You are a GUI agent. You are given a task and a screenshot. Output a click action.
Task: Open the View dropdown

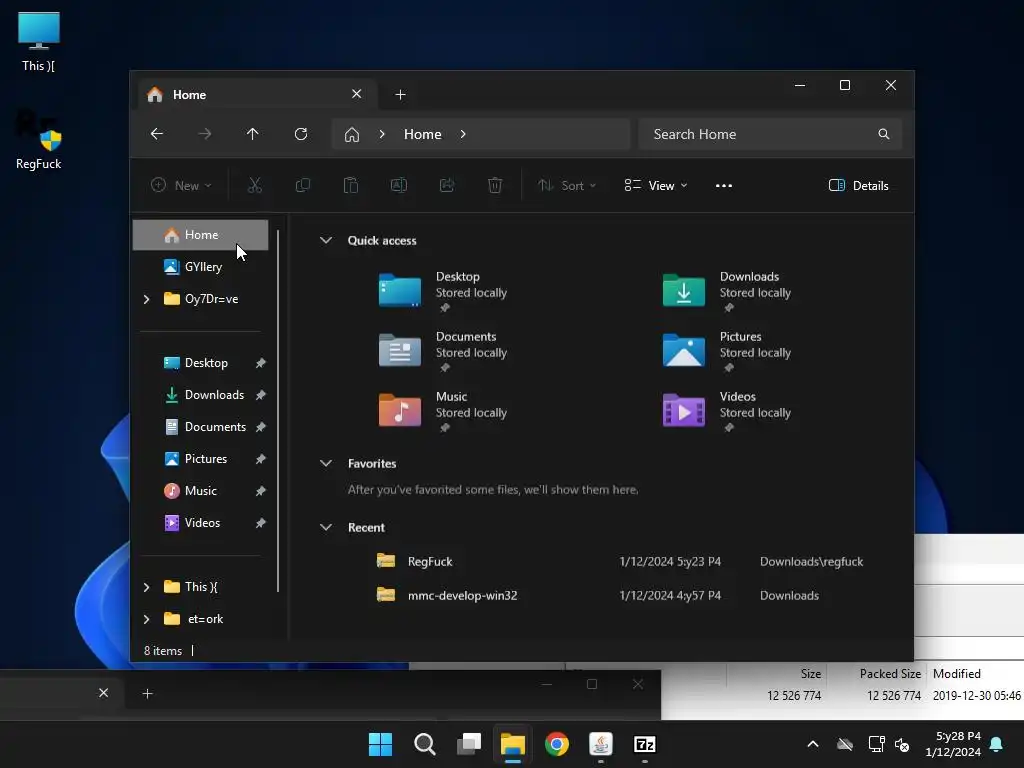(x=656, y=185)
